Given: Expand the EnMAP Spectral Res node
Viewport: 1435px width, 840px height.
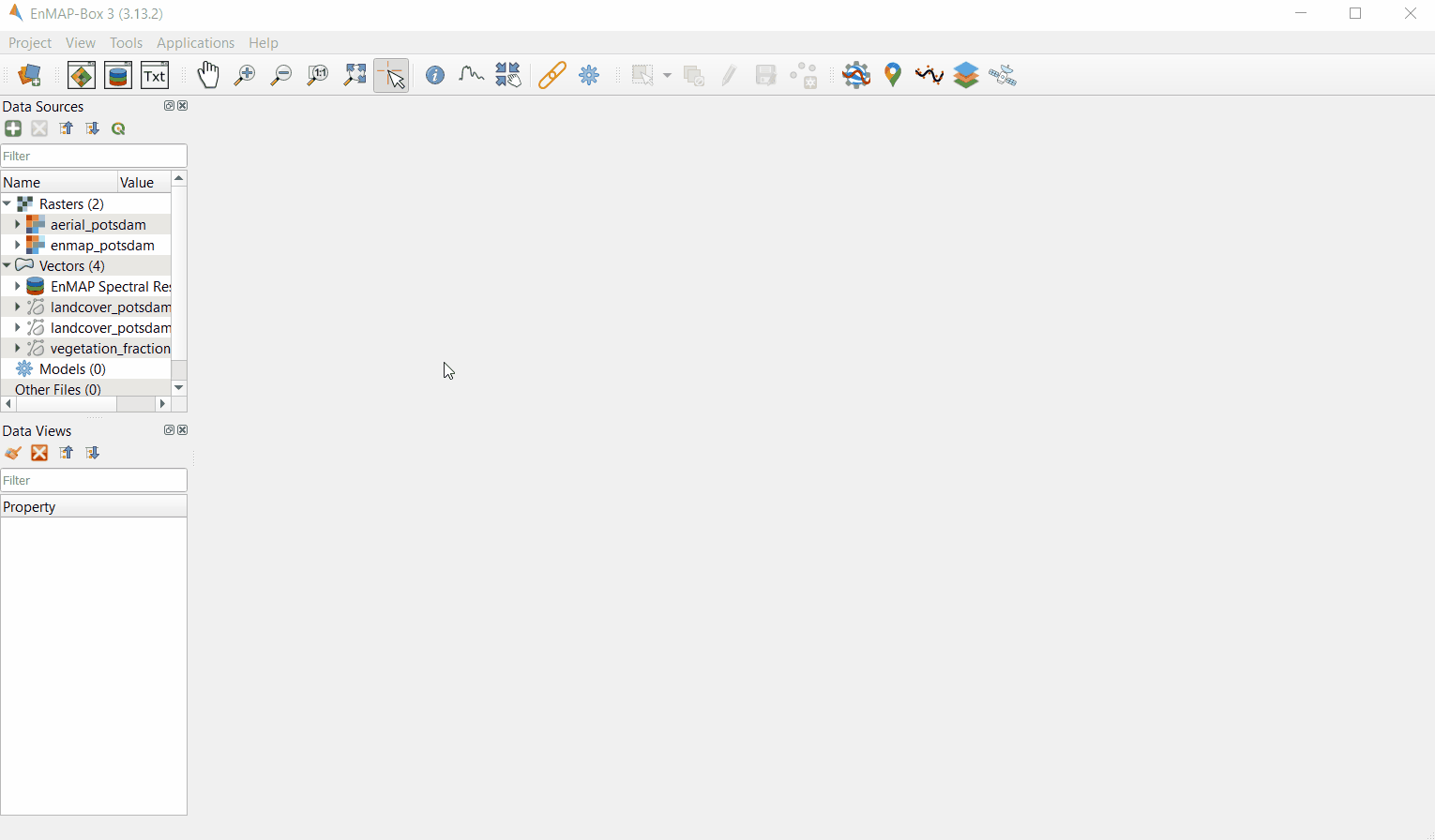Looking at the screenshot, I should pyautogui.click(x=17, y=286).
